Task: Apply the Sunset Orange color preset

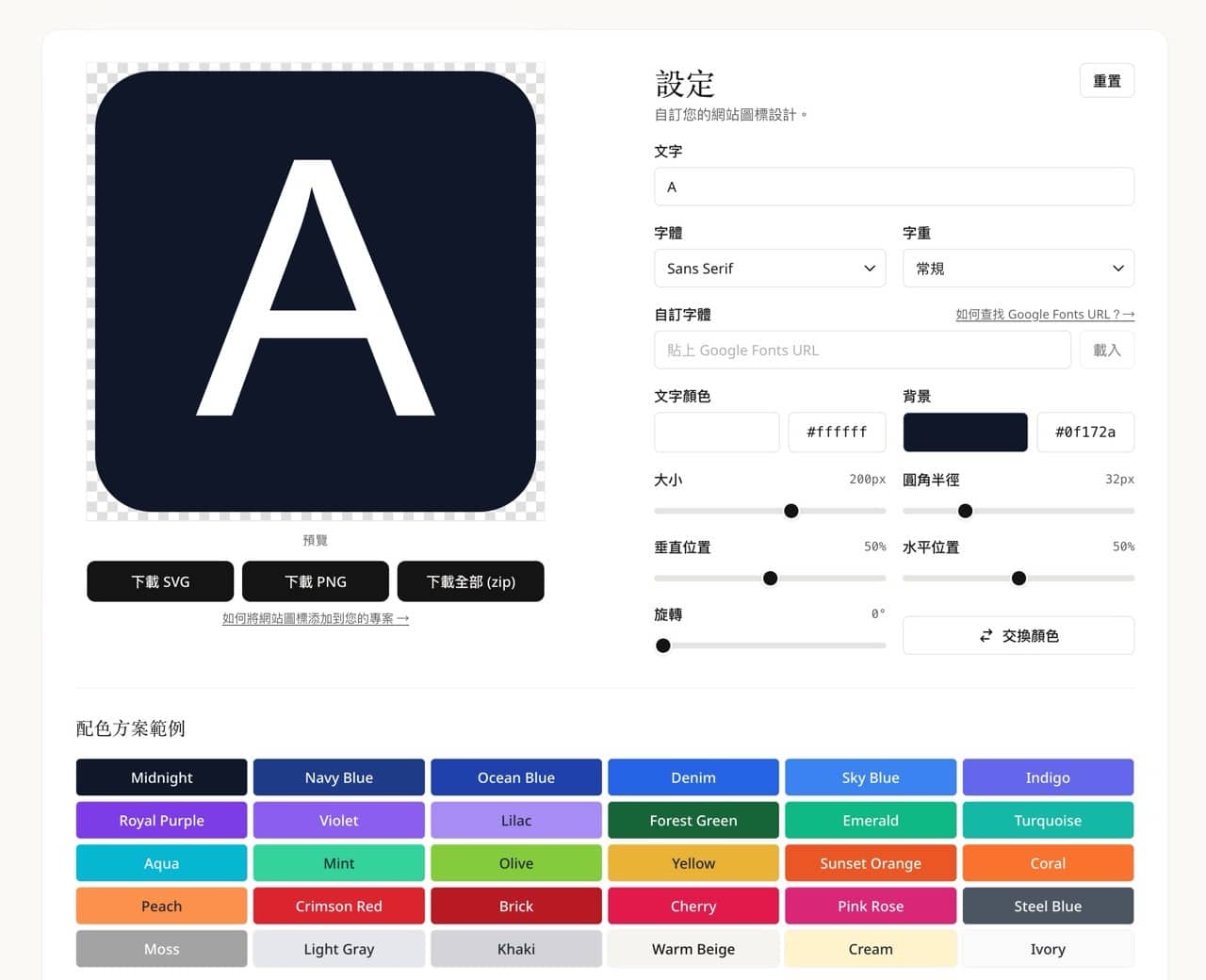Action: (x=870, y=863)
